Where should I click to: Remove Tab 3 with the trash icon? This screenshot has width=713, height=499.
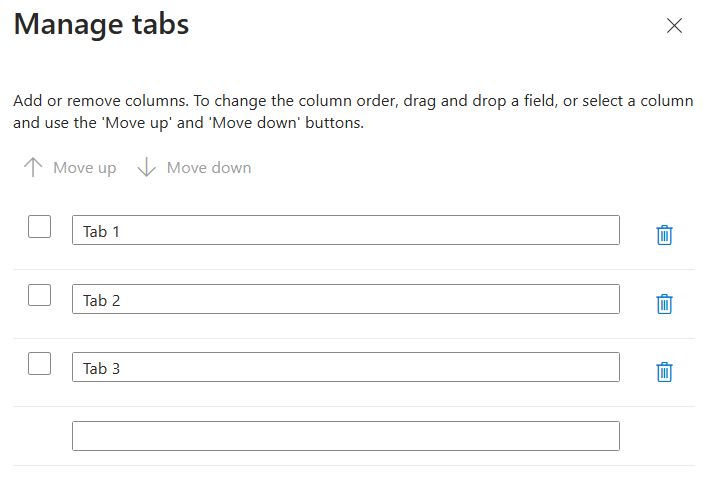tap(664, 372)
